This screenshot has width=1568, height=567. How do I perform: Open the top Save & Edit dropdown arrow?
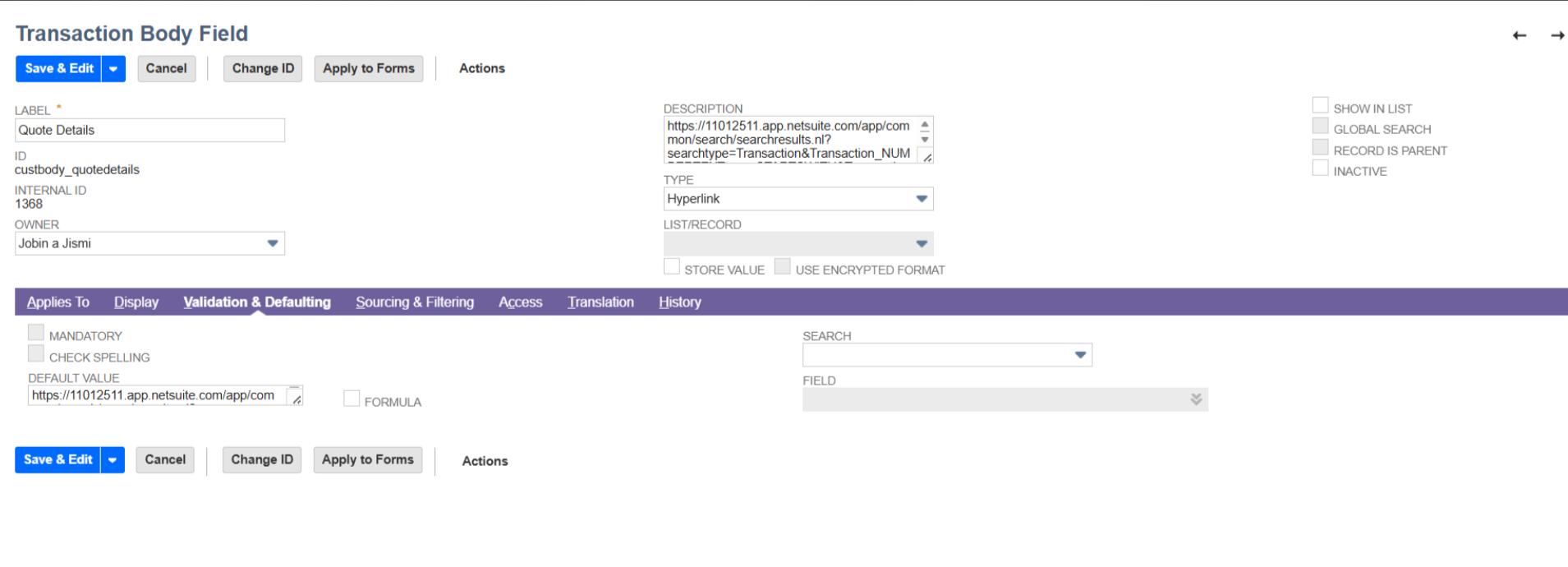[113, 69]
